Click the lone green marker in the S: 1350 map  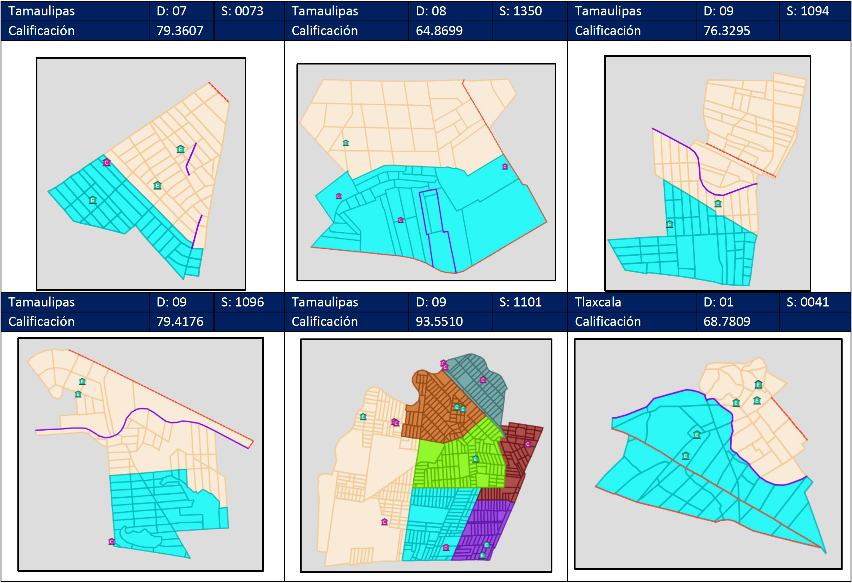[346, 144]
